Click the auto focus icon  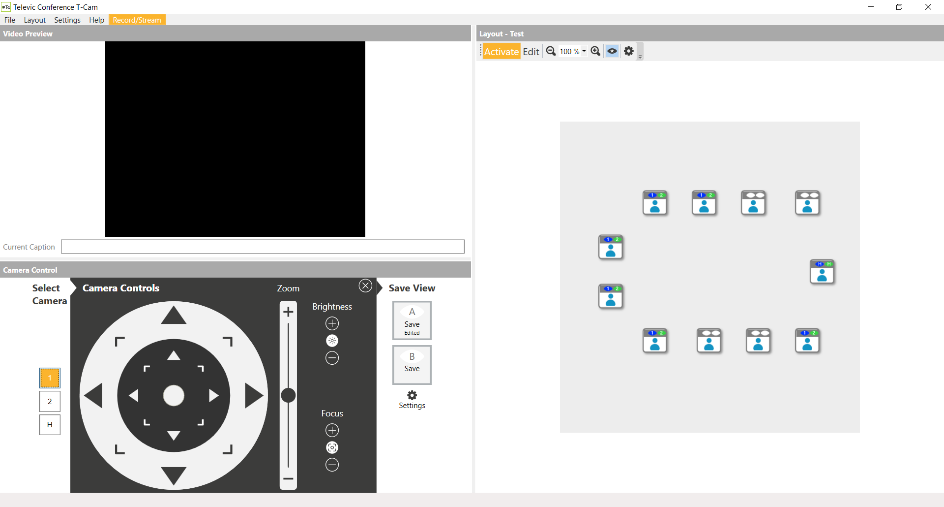(332, 447)
